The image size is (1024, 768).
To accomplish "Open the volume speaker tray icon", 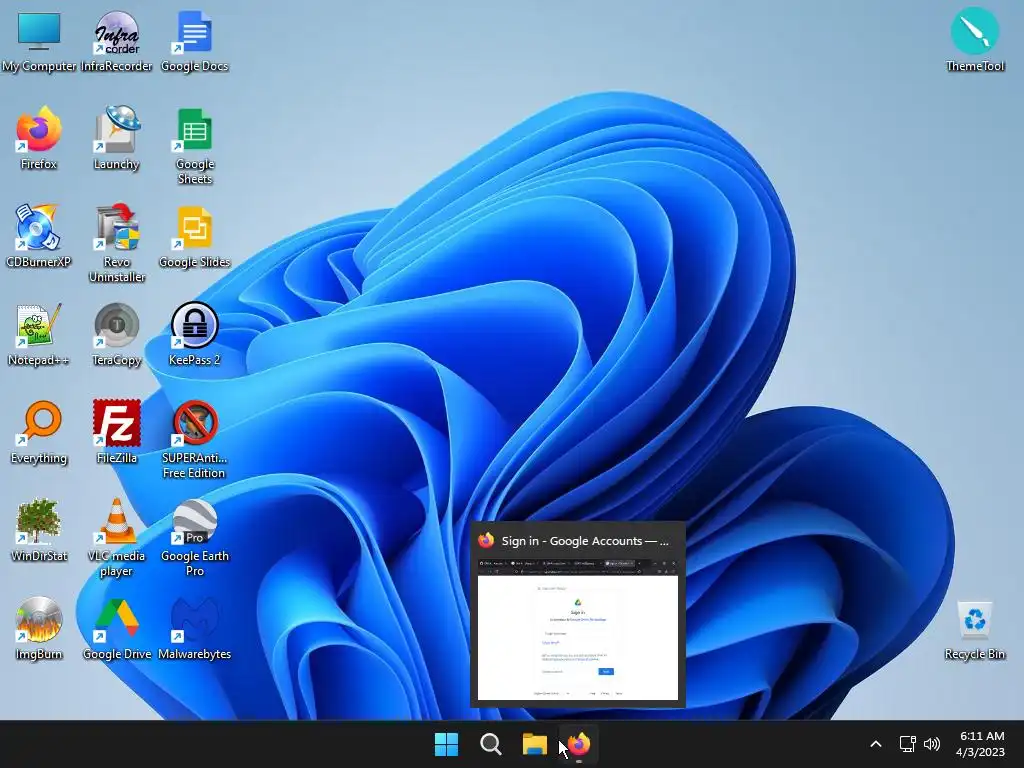I will 932,744.
